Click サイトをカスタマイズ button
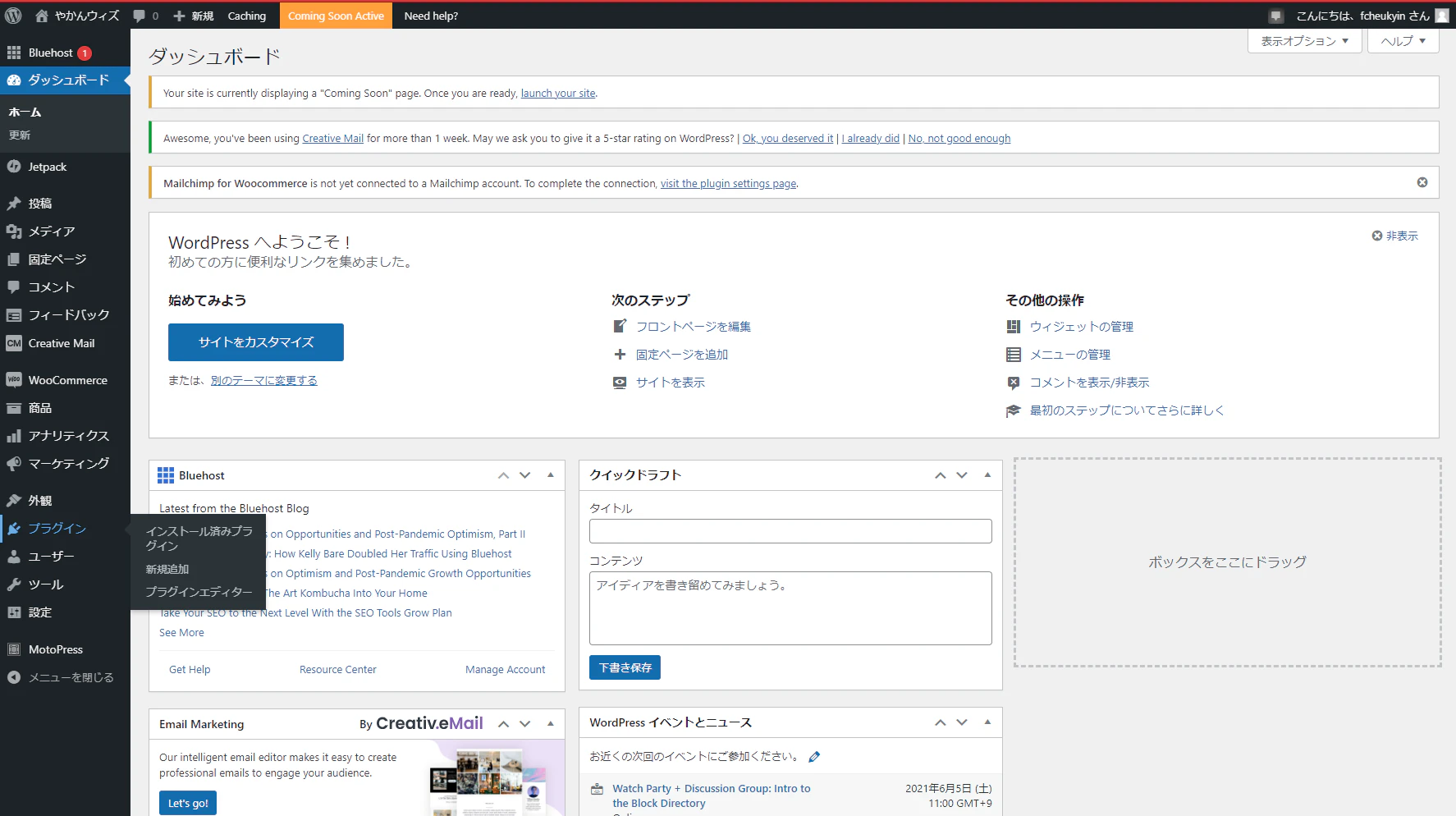Screen dimensions: 1456x816 click(256, 342)
